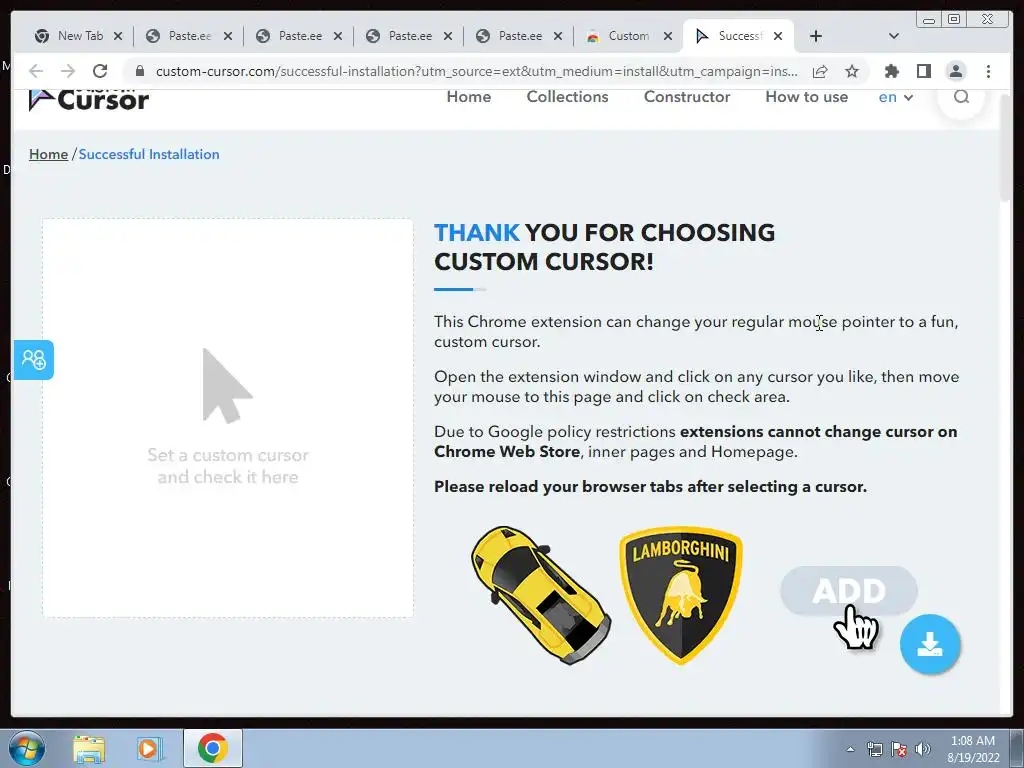Click the taskbar clock showing 1:08 AM

click(973, 749)
